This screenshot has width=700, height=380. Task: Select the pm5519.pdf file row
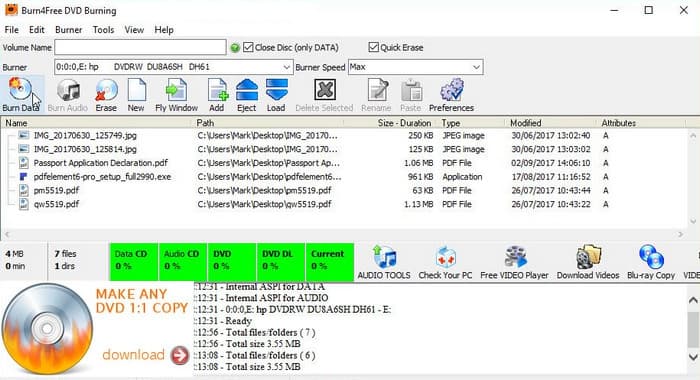(x=344, y=191)
